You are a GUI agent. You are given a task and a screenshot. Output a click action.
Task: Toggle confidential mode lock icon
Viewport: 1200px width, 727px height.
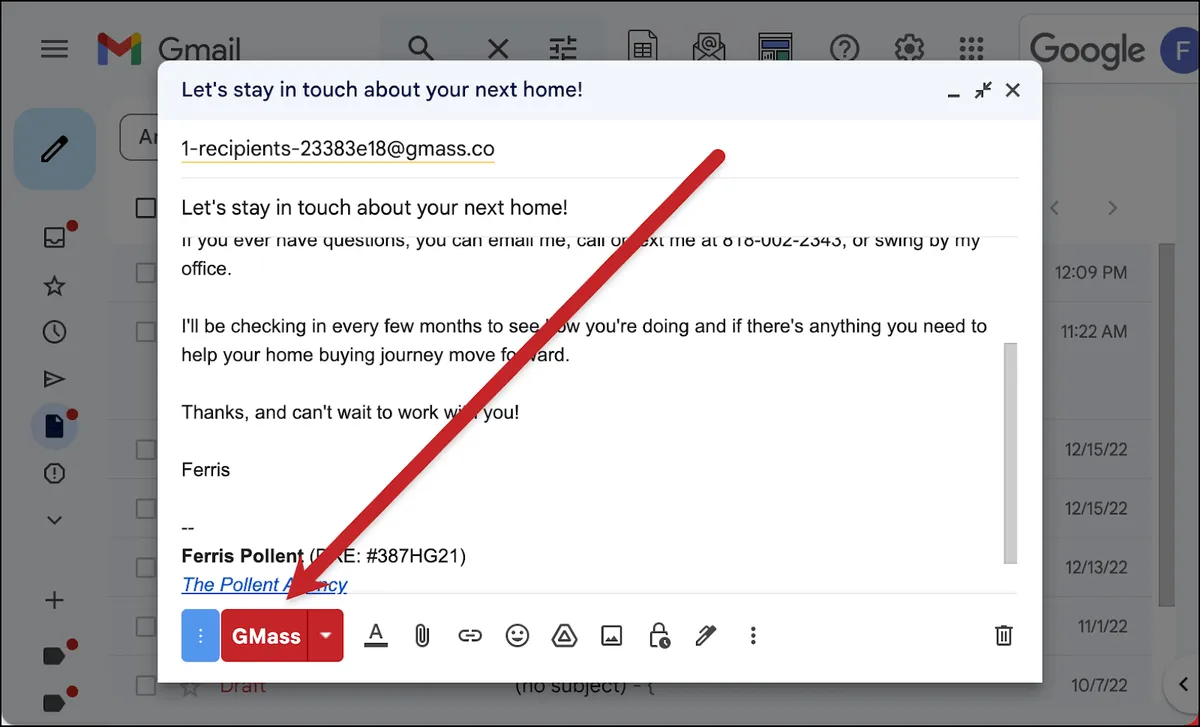659,635
